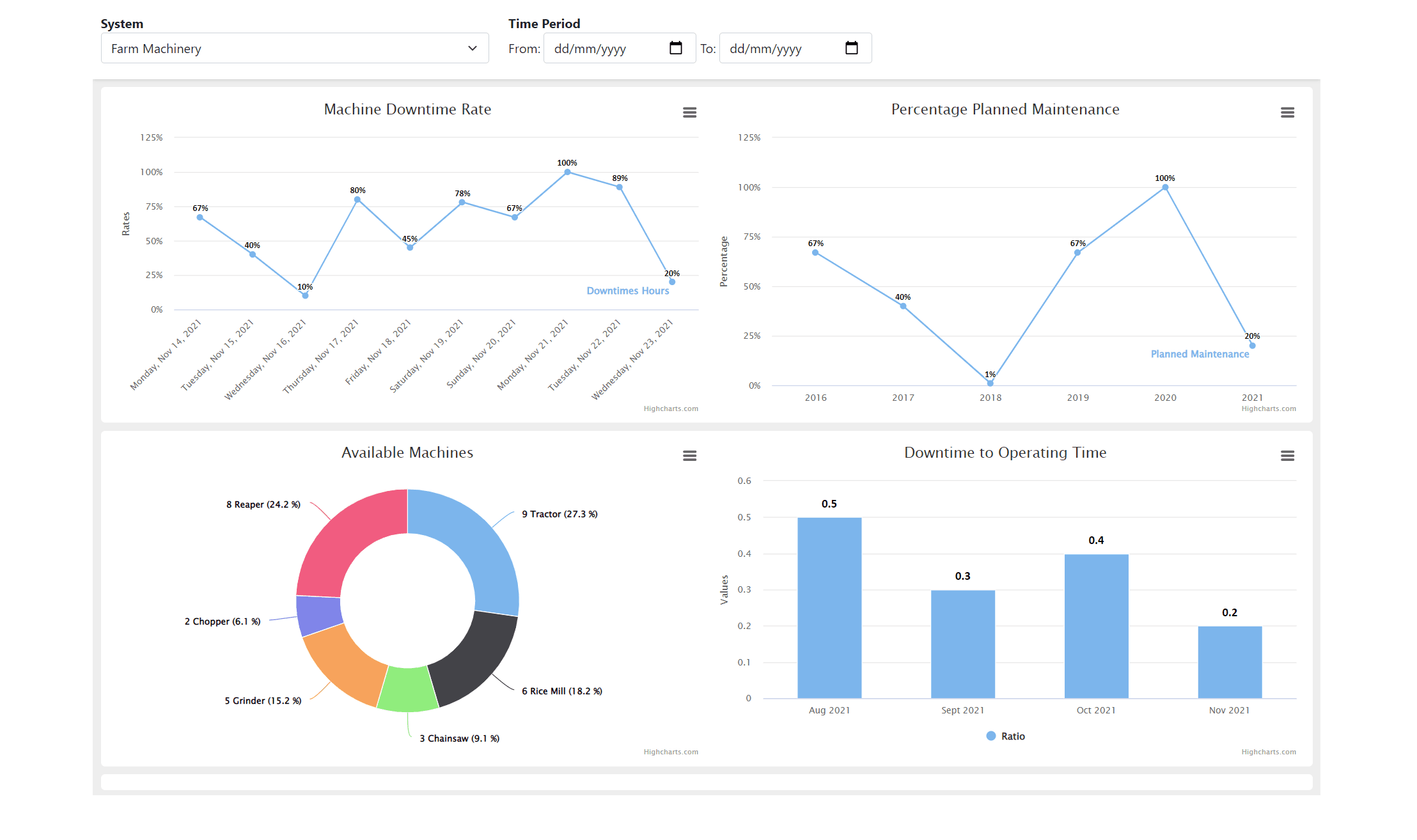Image resolution: width=1417 pixels, height=840 pixels.
Task: Click the 80% data point on Downtime Rate
Action: click(x=357, y=199)
